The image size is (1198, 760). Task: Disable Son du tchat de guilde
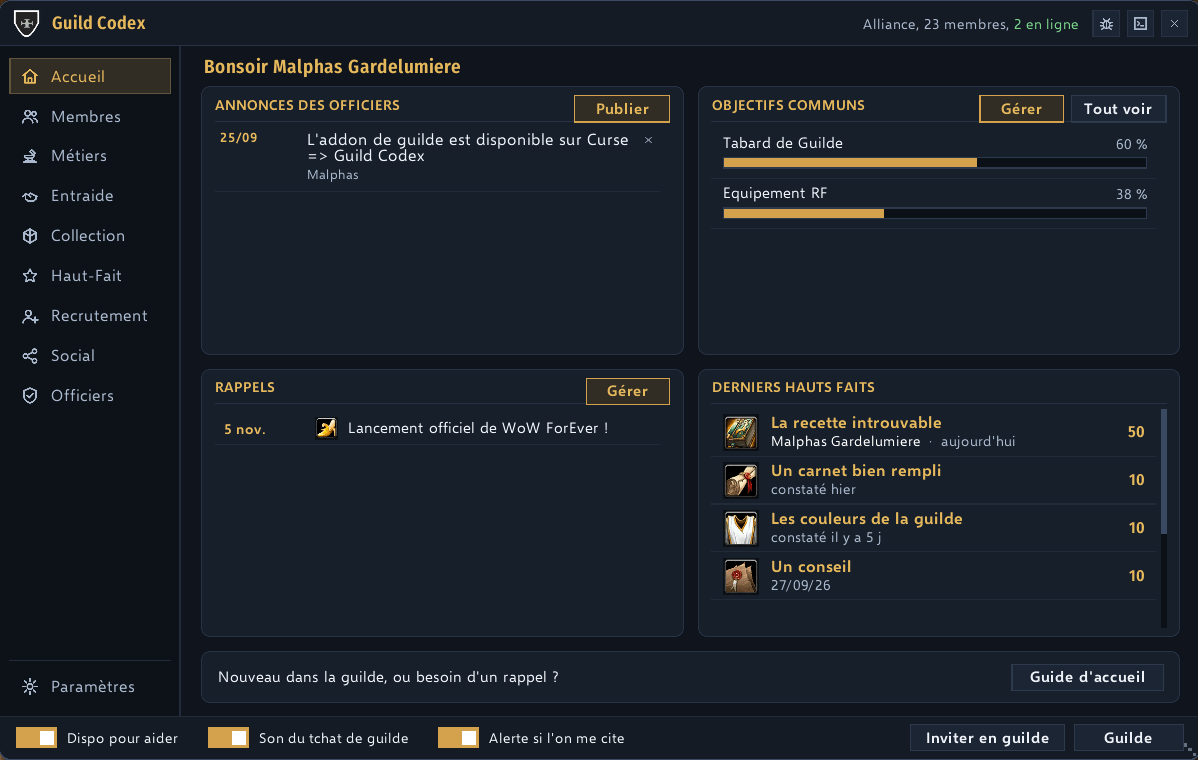pyautogui.click(x=228, y=738)
